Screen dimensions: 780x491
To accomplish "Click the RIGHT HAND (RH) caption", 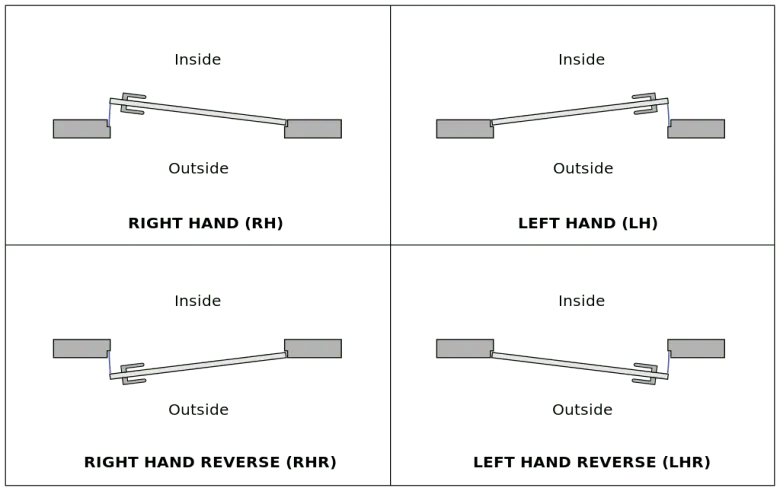I will [x=205, y=223].
